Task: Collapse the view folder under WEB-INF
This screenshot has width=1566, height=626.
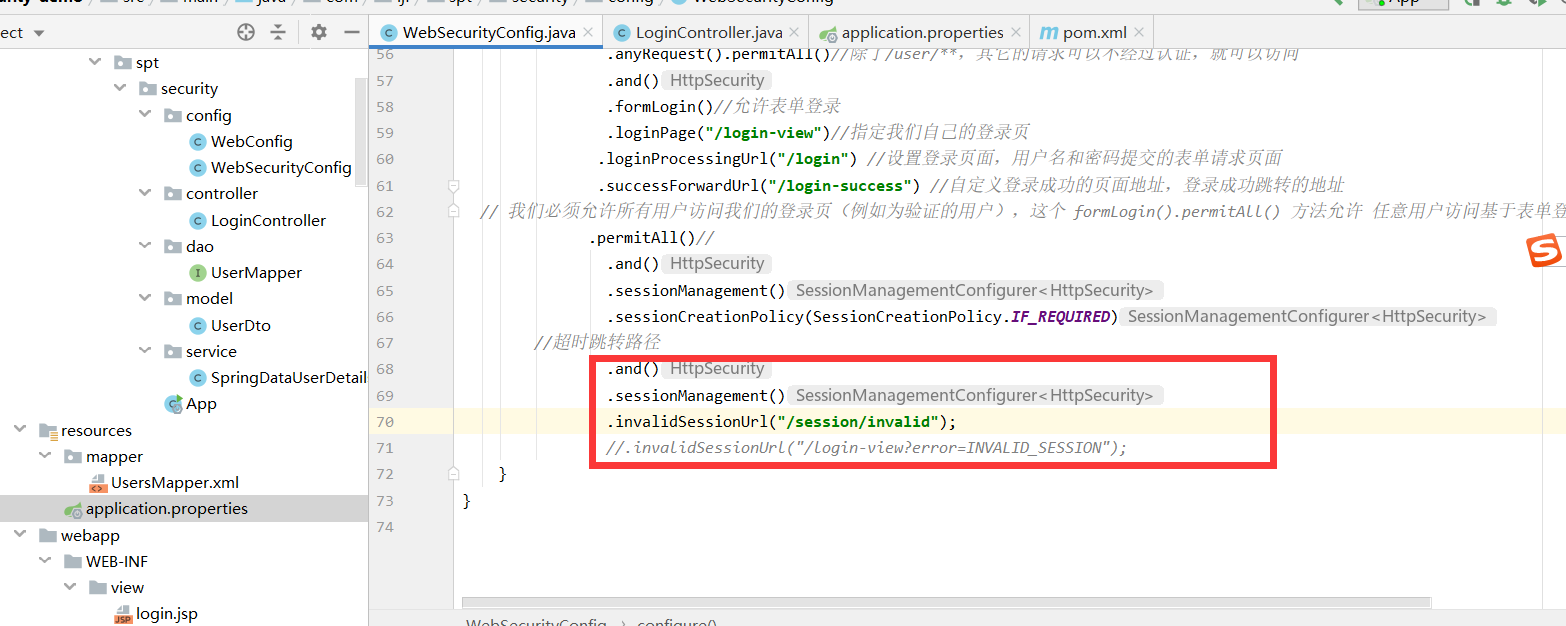Action: coord(69,587)
